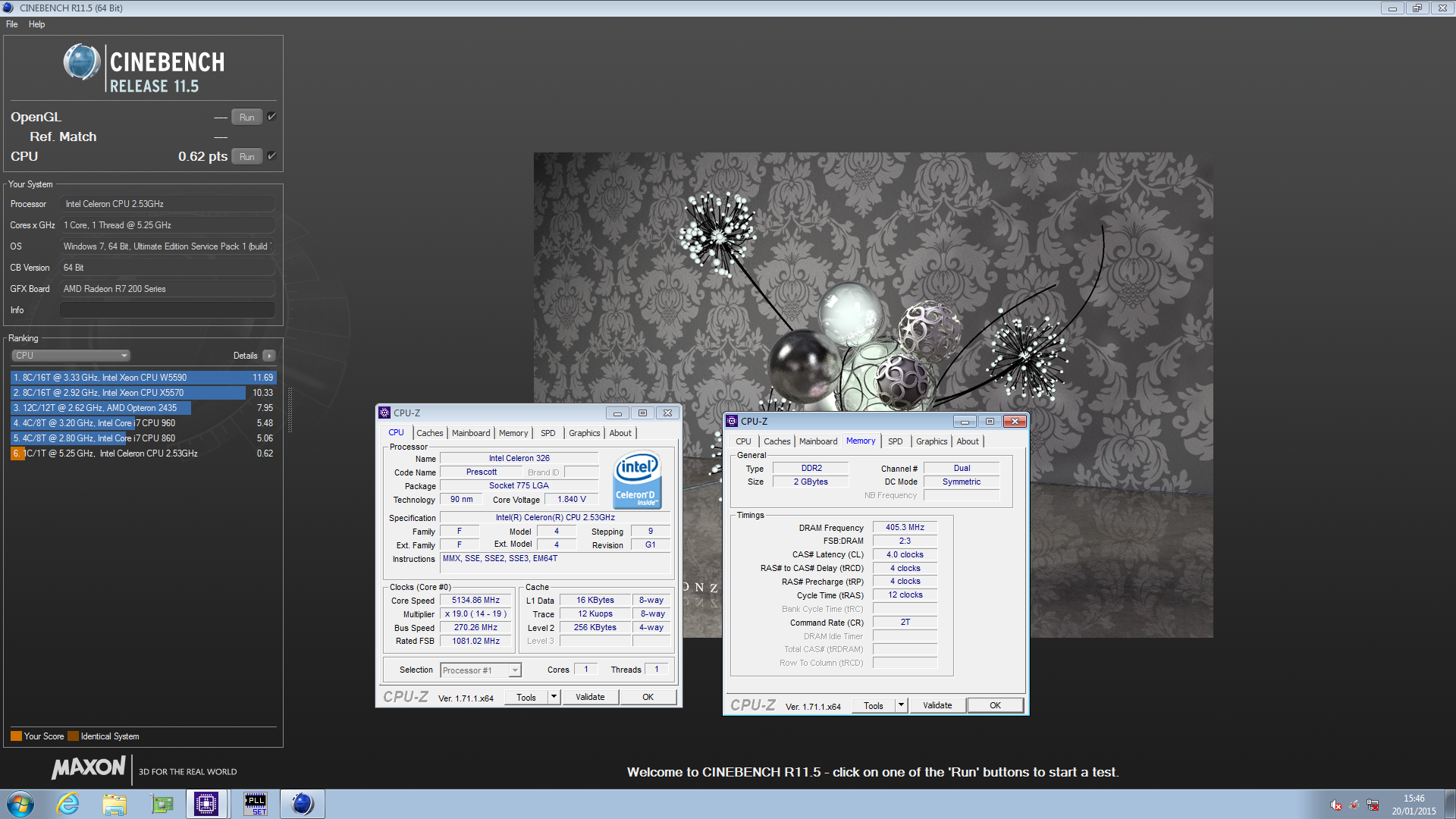Open the Help menu
Screen dimensions: 1456x819
click(37, 24)
